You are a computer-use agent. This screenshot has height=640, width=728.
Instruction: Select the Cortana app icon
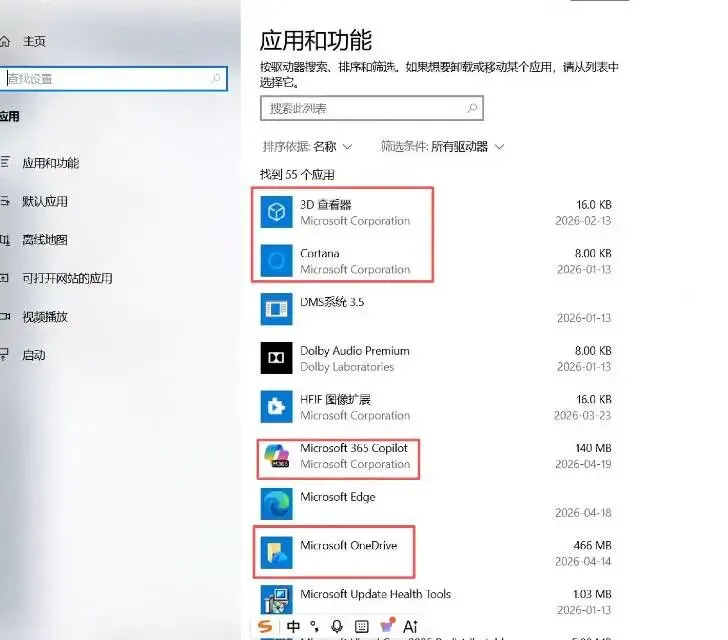276,261
